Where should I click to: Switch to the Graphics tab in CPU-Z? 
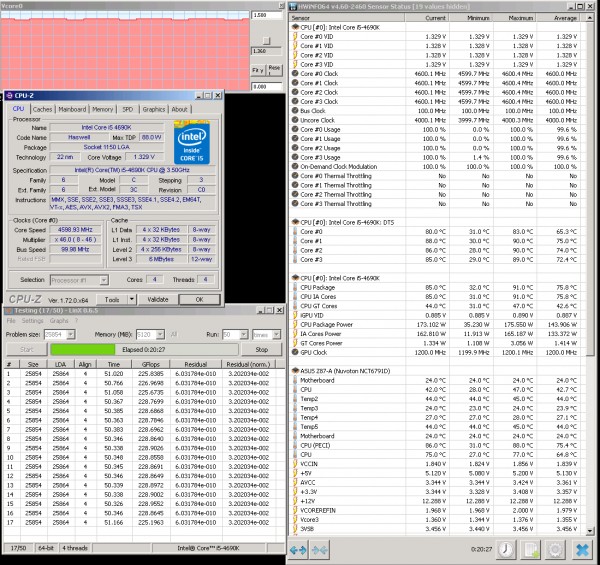(153, 109)
